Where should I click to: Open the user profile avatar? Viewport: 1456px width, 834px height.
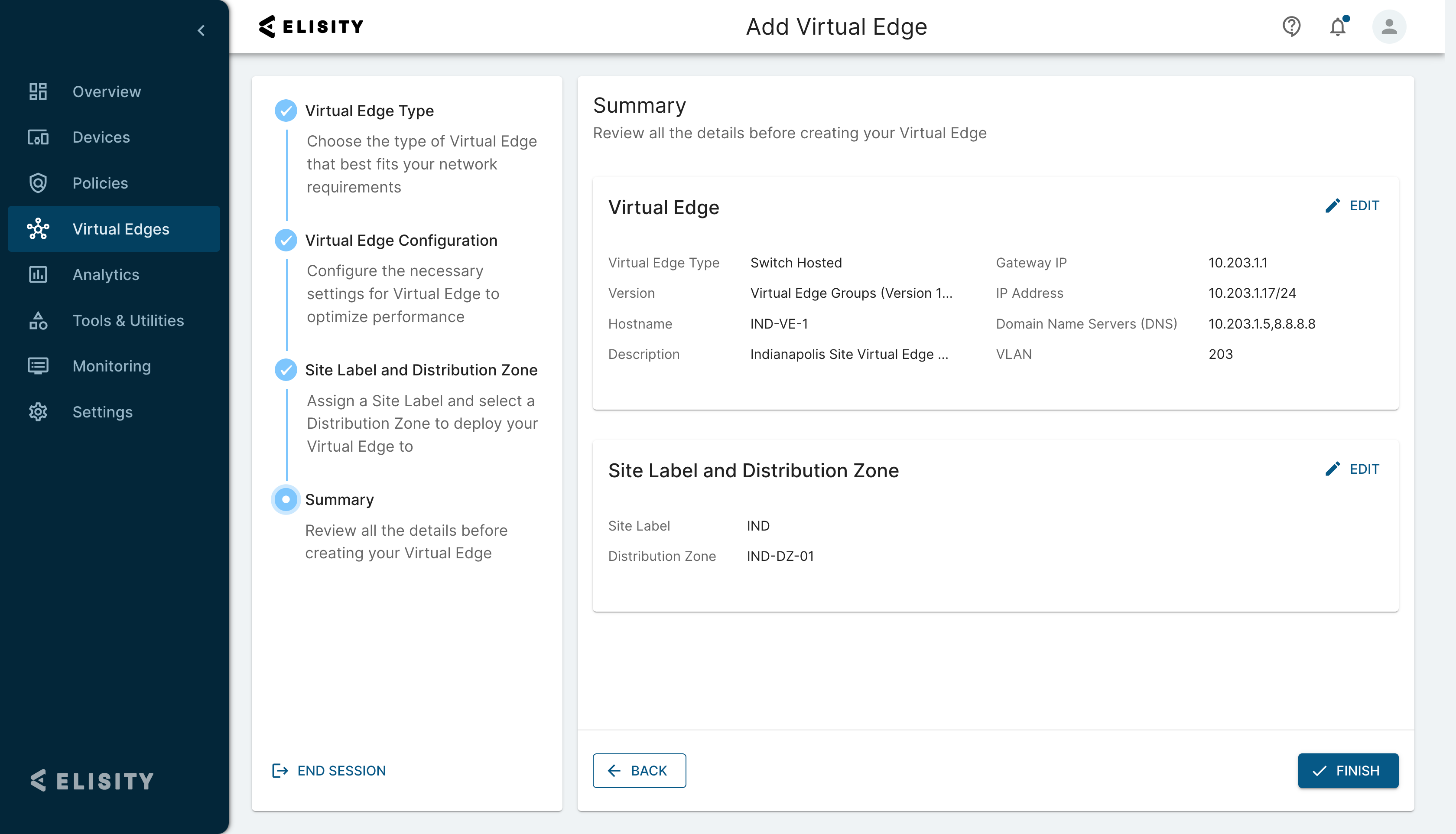[1388, 26]
